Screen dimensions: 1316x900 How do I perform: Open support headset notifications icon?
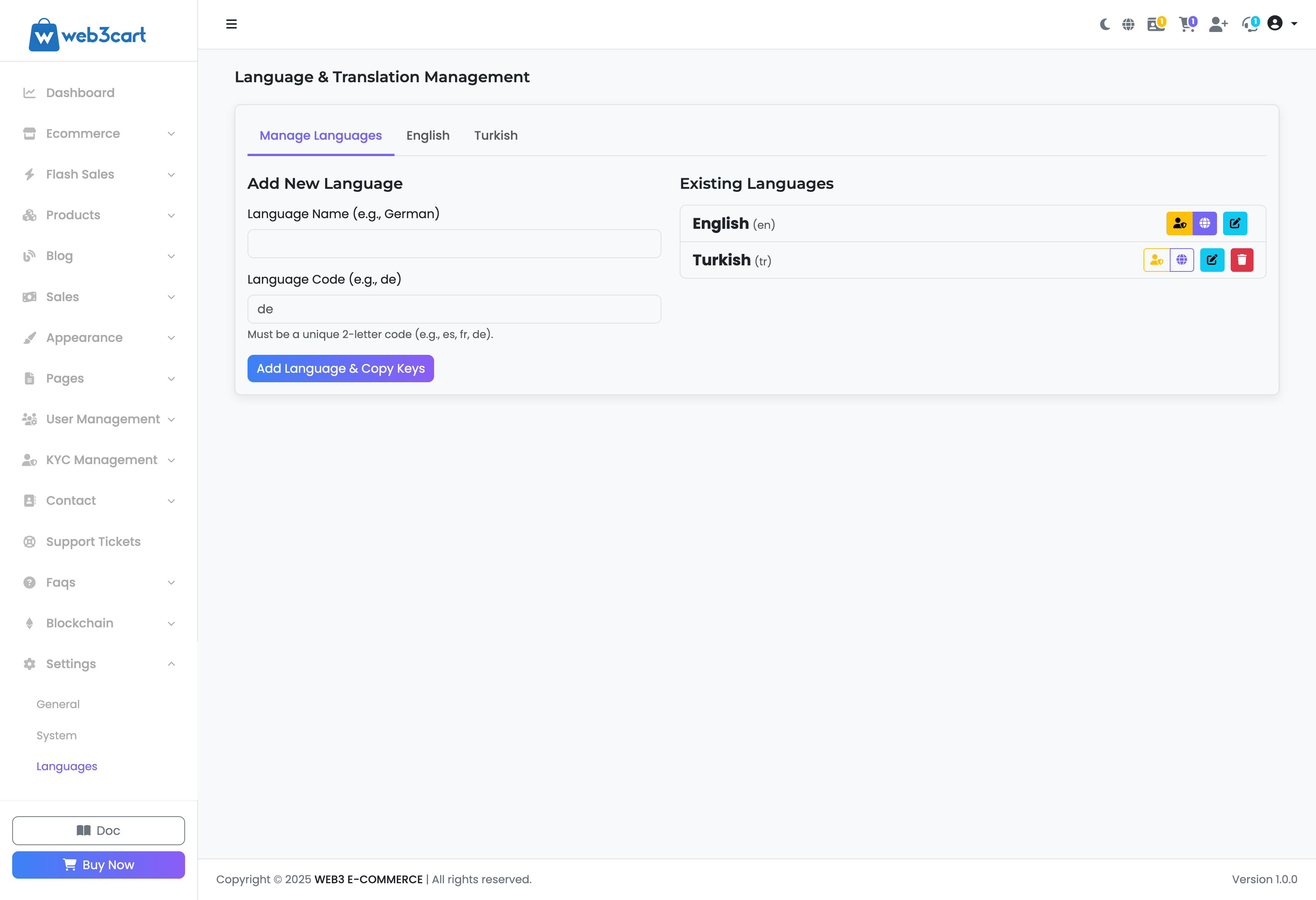1250,24
